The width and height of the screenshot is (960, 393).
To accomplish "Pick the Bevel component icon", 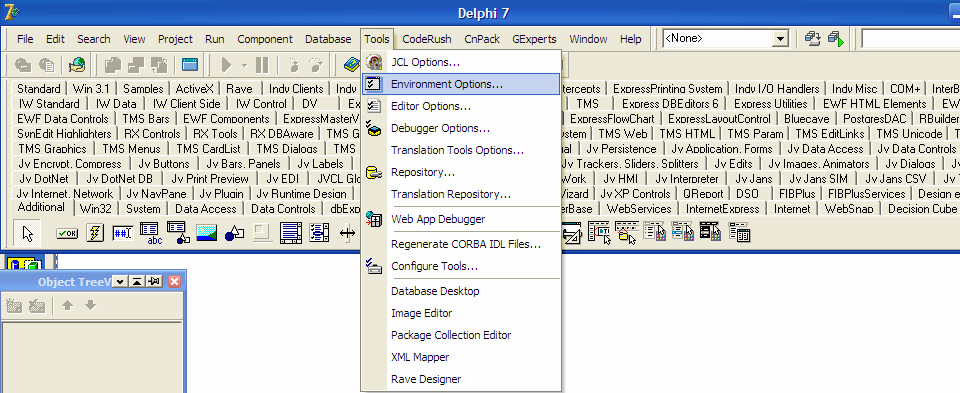I will pos(263,233).
